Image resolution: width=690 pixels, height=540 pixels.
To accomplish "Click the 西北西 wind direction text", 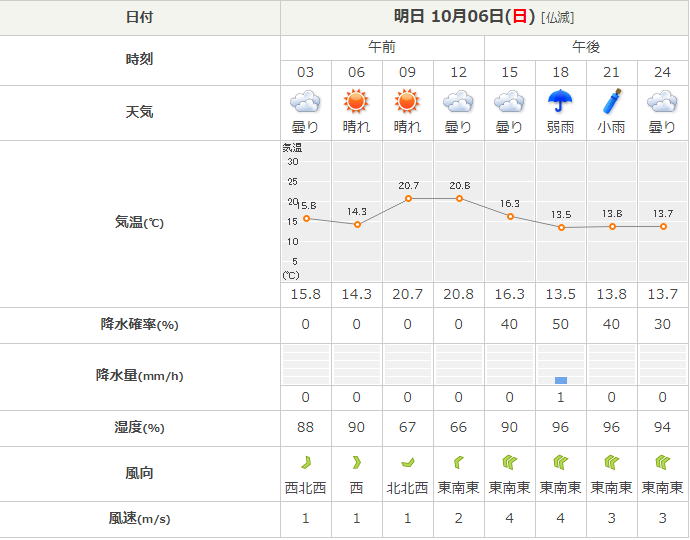I will (x=305, y=488).
